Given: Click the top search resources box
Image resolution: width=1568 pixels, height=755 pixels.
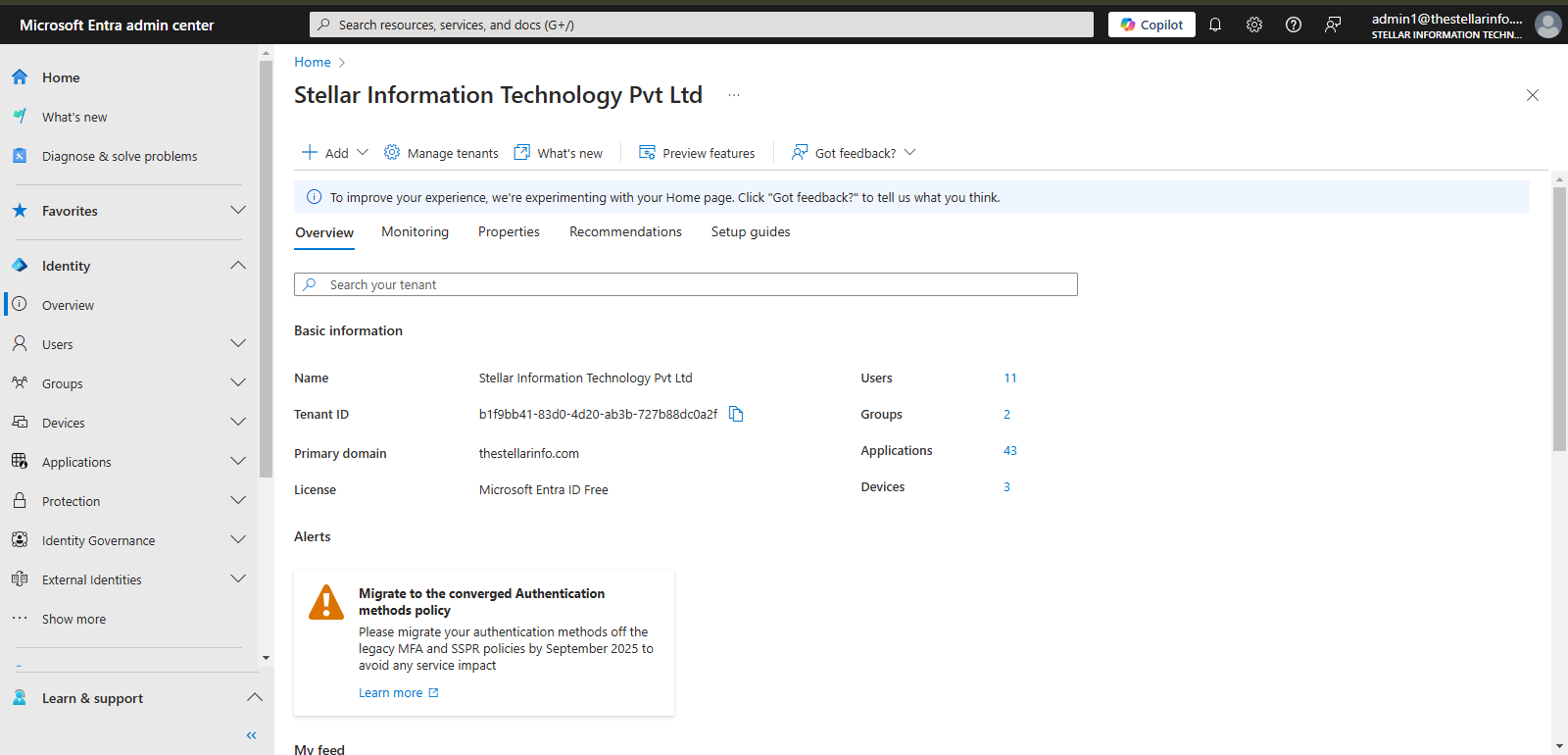Looking at the screenshot, I should click(x=702, y=25).
